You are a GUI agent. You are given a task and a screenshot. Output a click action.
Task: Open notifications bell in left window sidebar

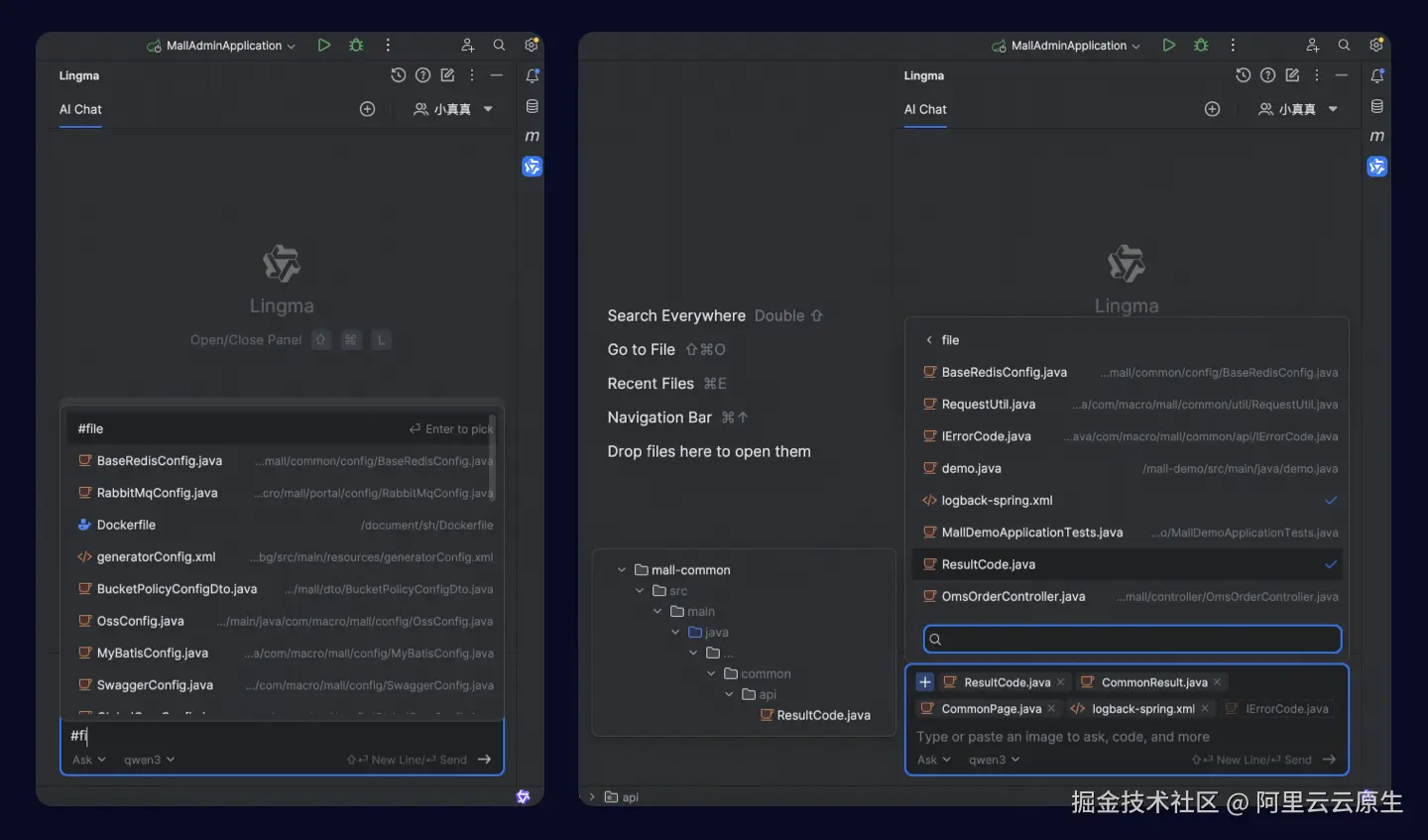point(533,76)
